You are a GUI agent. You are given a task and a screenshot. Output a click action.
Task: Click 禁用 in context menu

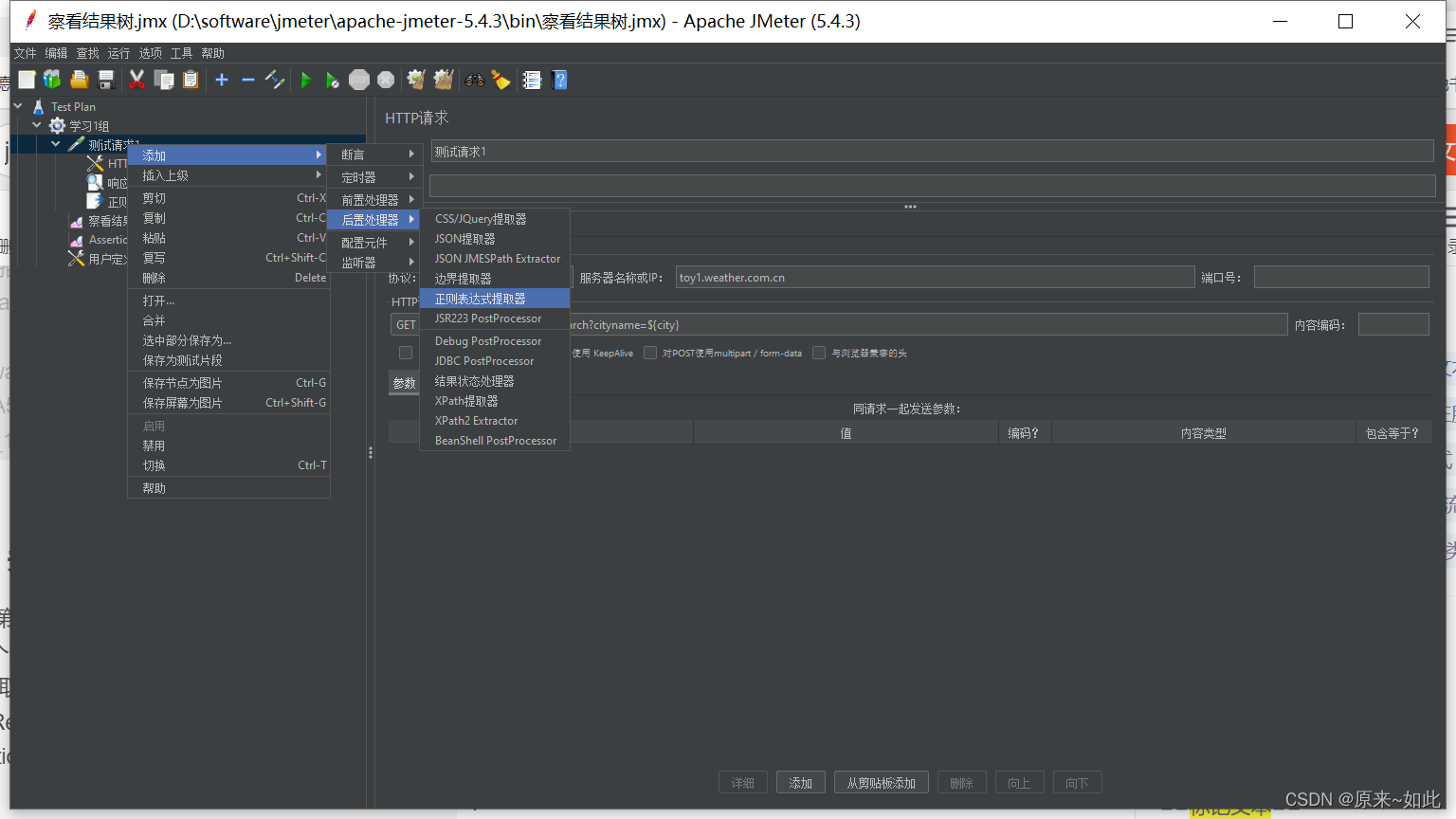(228, 446)
